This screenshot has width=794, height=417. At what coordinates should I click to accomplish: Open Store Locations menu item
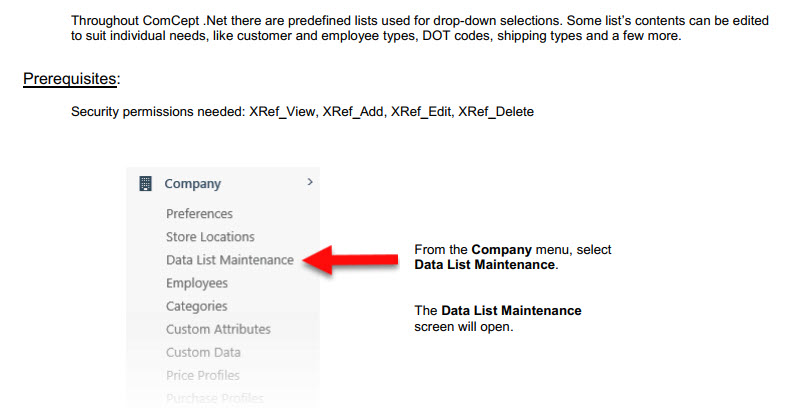coord(210,237)
